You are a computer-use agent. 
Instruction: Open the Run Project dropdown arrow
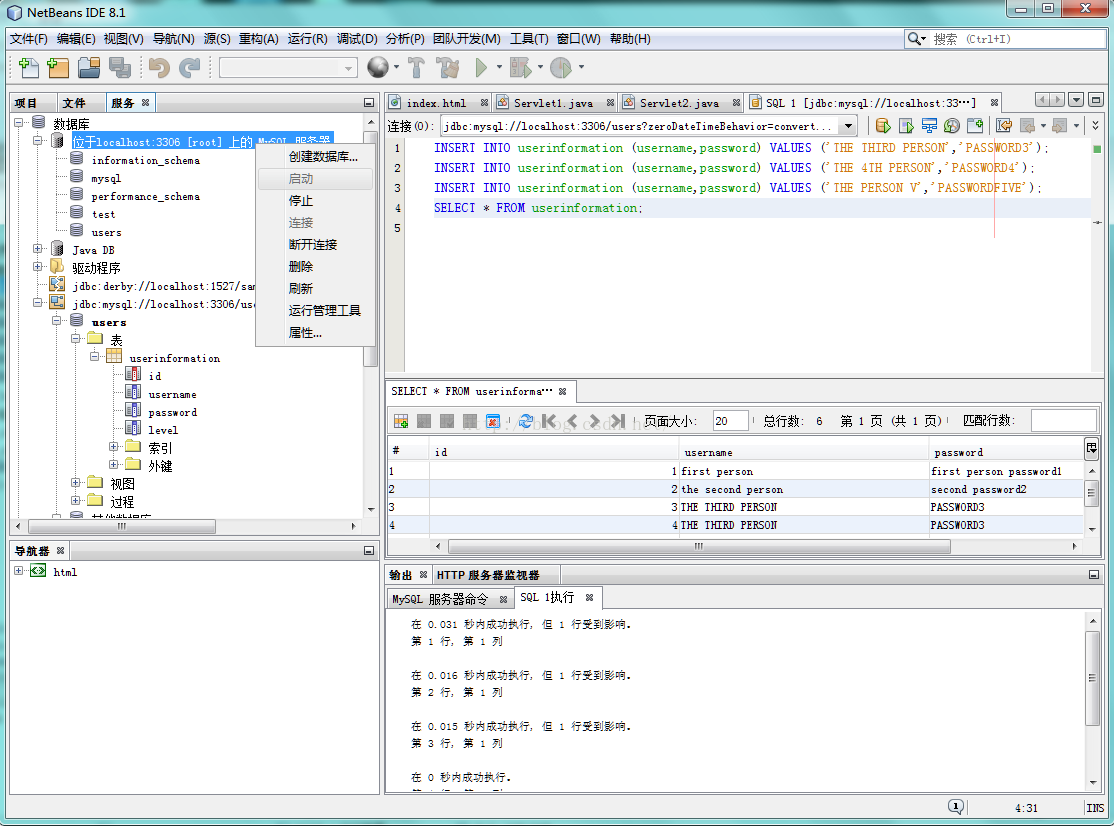coord(499,67)
